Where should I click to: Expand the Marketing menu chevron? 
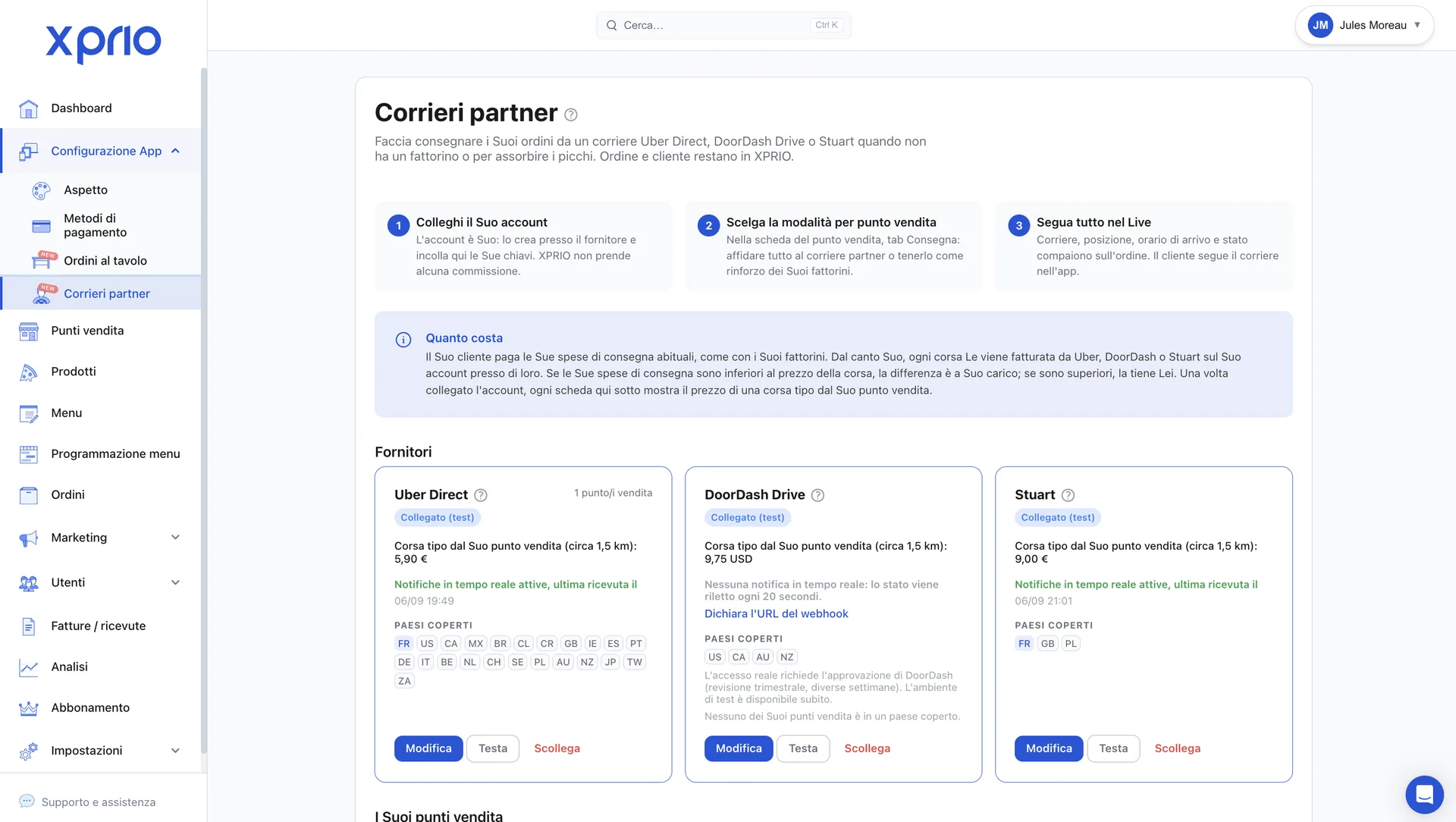(175, 538)
